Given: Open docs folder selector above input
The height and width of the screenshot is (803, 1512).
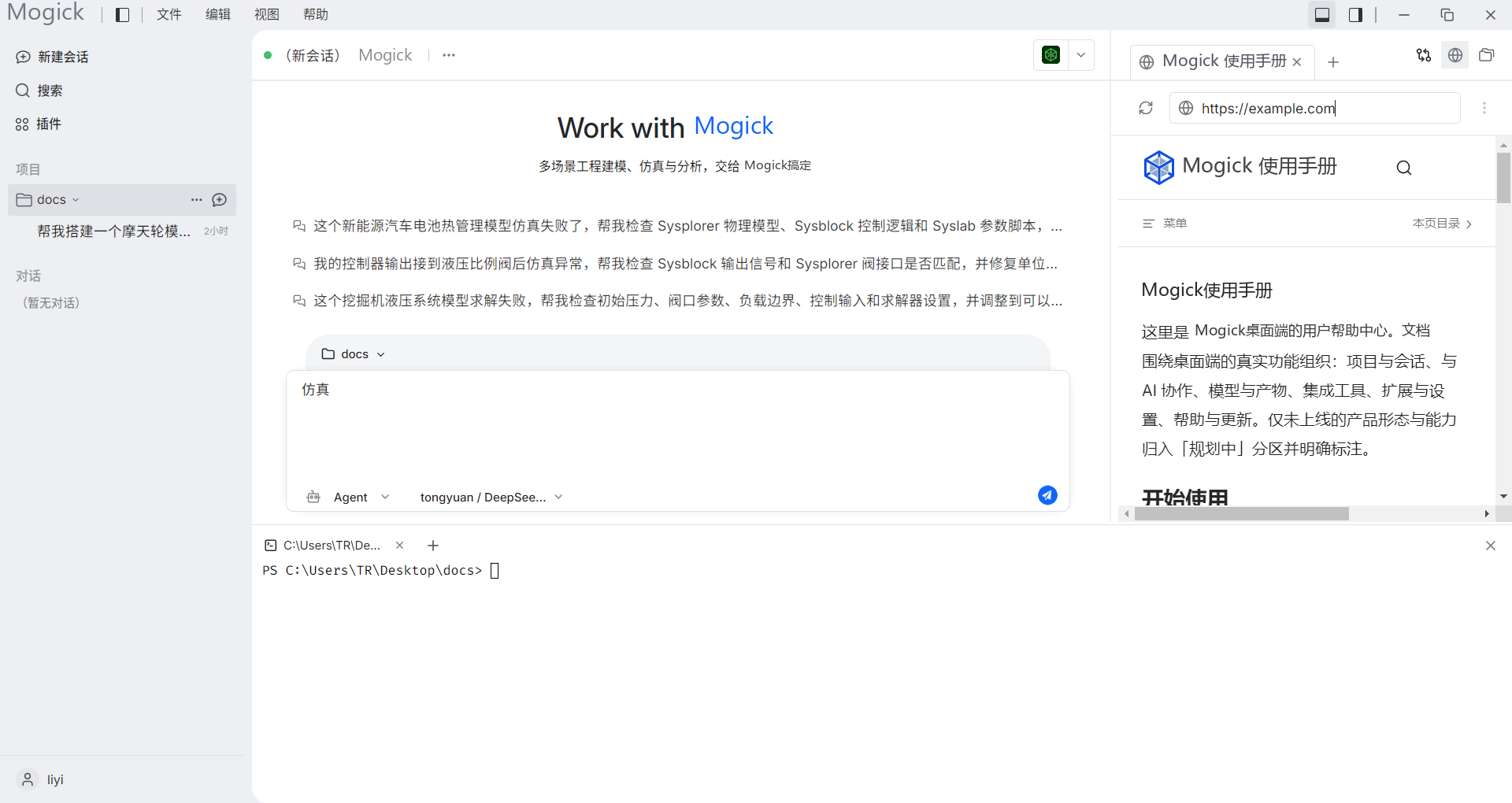Looking at the screenshot, I should click(353, 354).
